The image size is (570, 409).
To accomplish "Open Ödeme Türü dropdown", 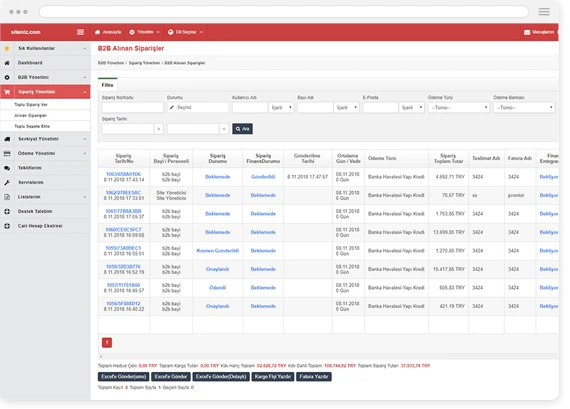I will coord(459,108).
